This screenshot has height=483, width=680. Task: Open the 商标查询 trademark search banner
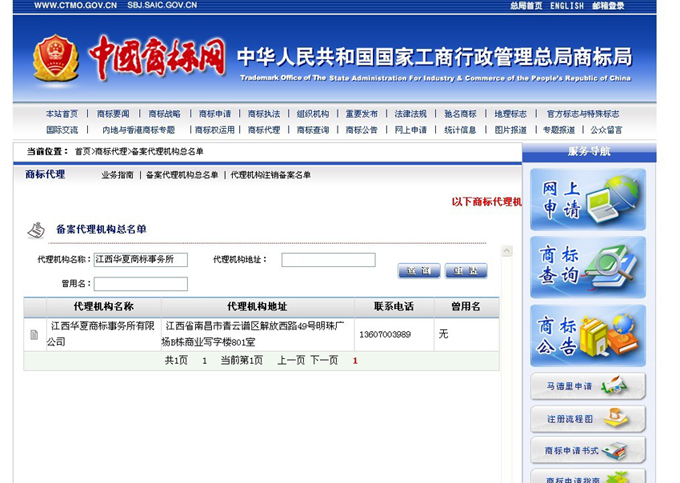tap(587, 267)
